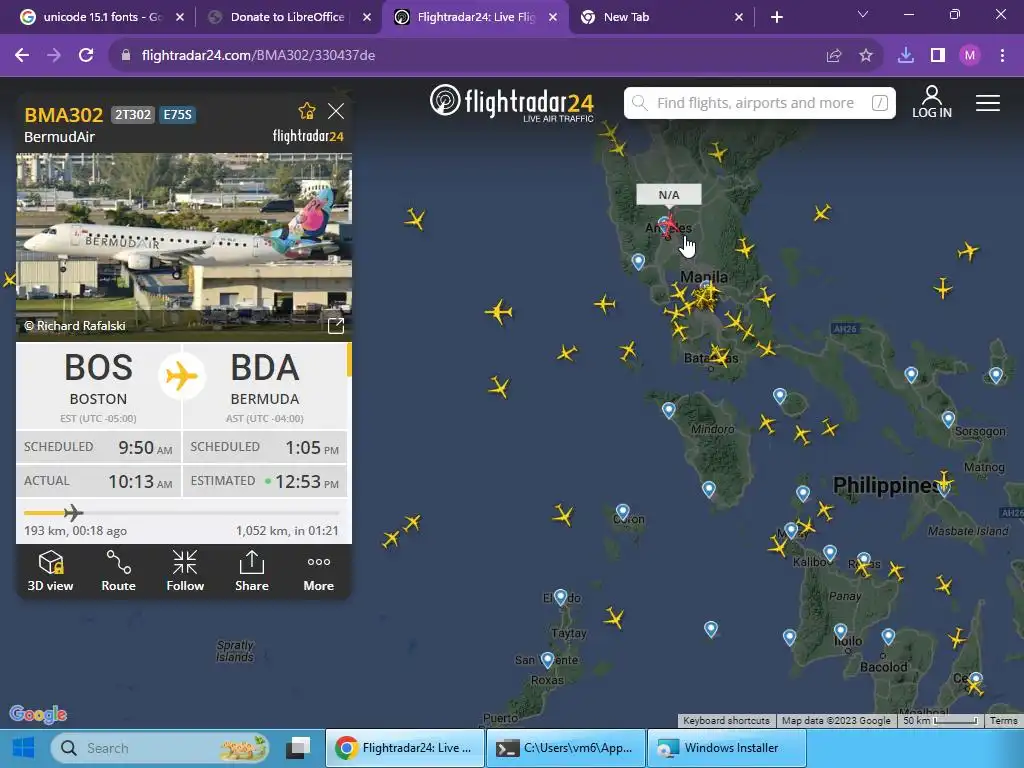This screenshot has height=768, width=1024.
Task: Switch to unicode 15.1 fonts tab
Action: point(101,17)
